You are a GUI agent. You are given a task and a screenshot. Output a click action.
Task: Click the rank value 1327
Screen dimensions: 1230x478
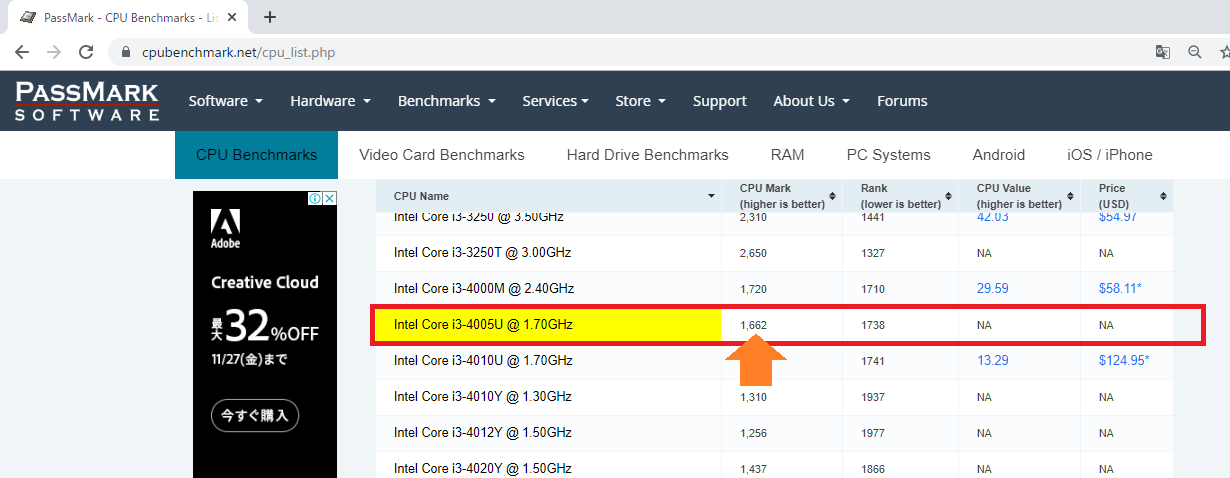[x=872, y=253]
